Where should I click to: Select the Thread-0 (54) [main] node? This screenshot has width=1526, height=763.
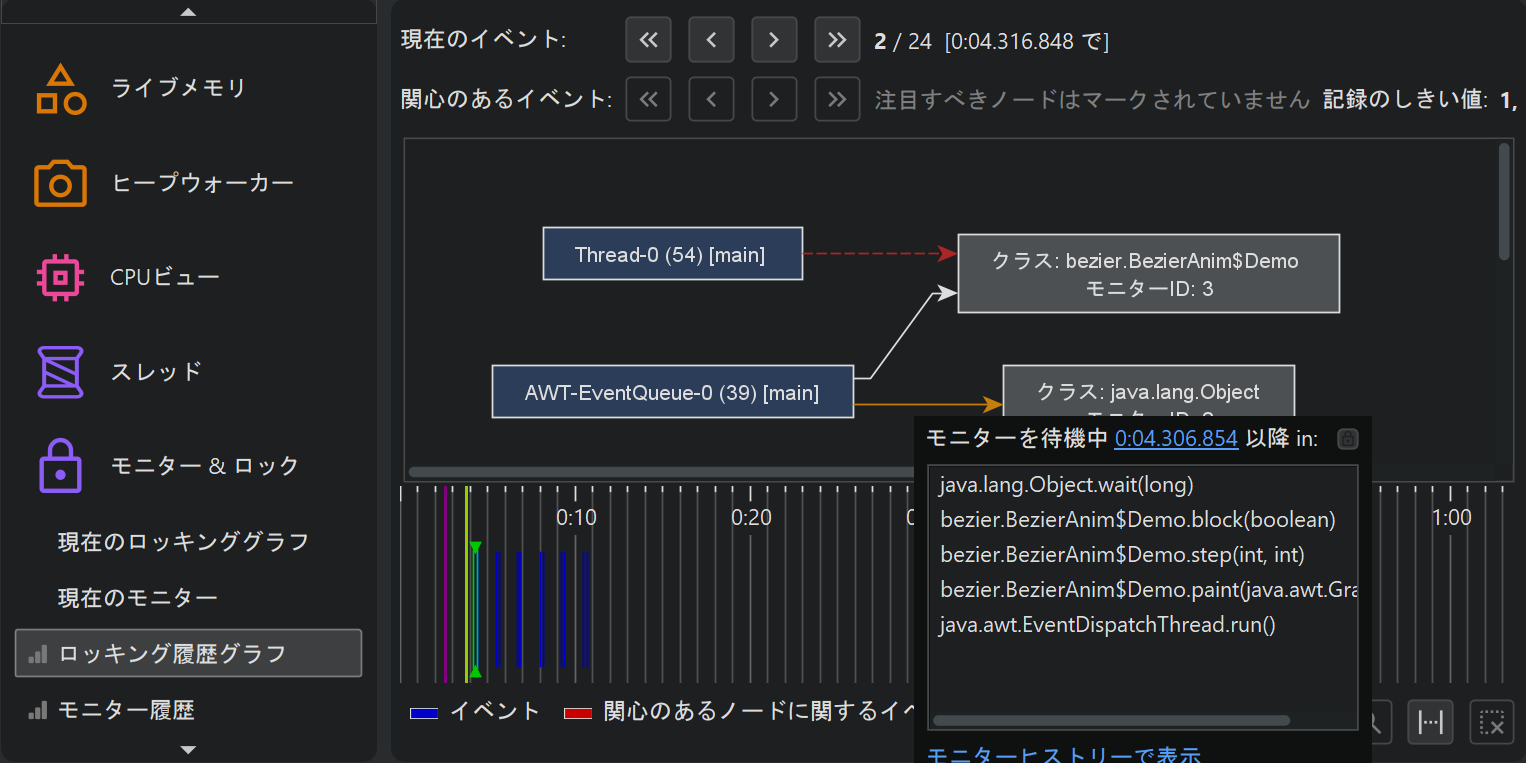pyautogui.click(x=672, y=254)
